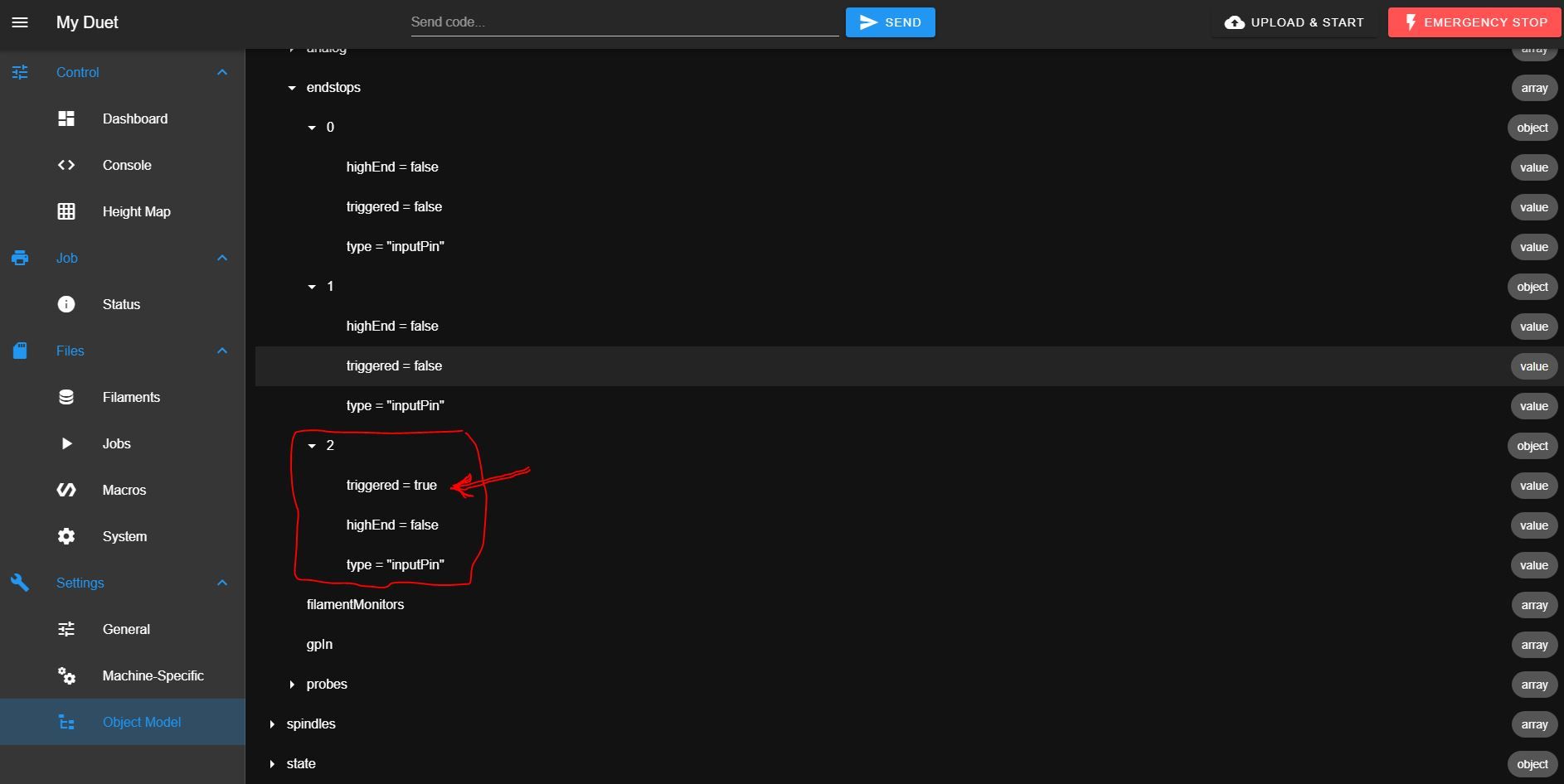Click the Height Map grid icon

pos(66,211)
